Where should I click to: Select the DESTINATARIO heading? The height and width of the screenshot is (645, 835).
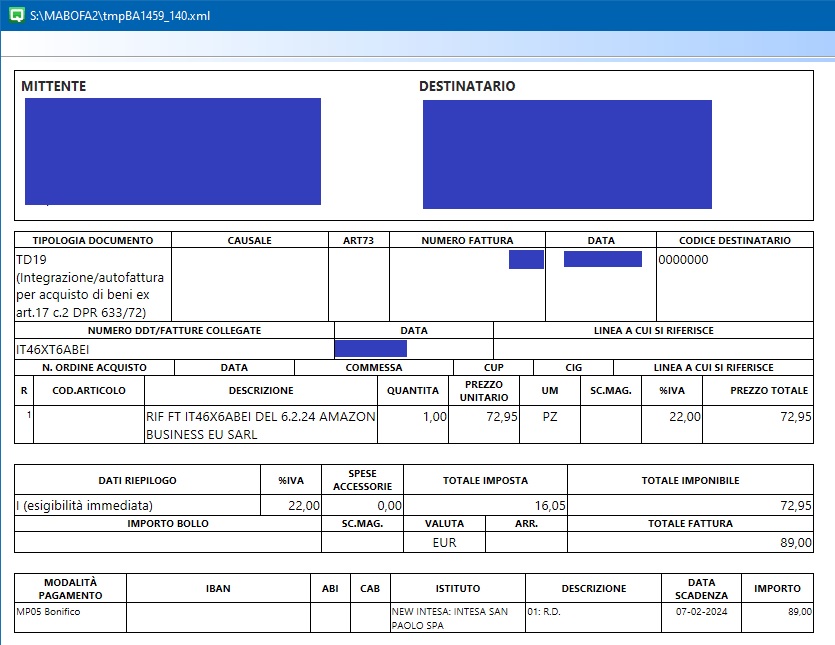(467, 86)
